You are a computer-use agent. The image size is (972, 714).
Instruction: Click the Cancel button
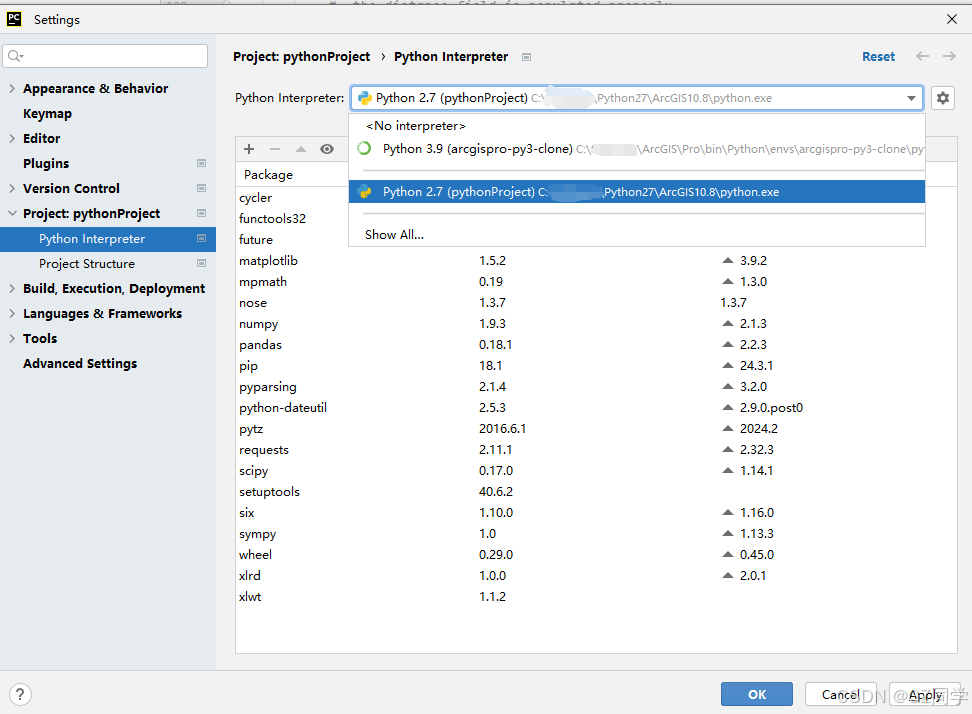coord(841,694)
